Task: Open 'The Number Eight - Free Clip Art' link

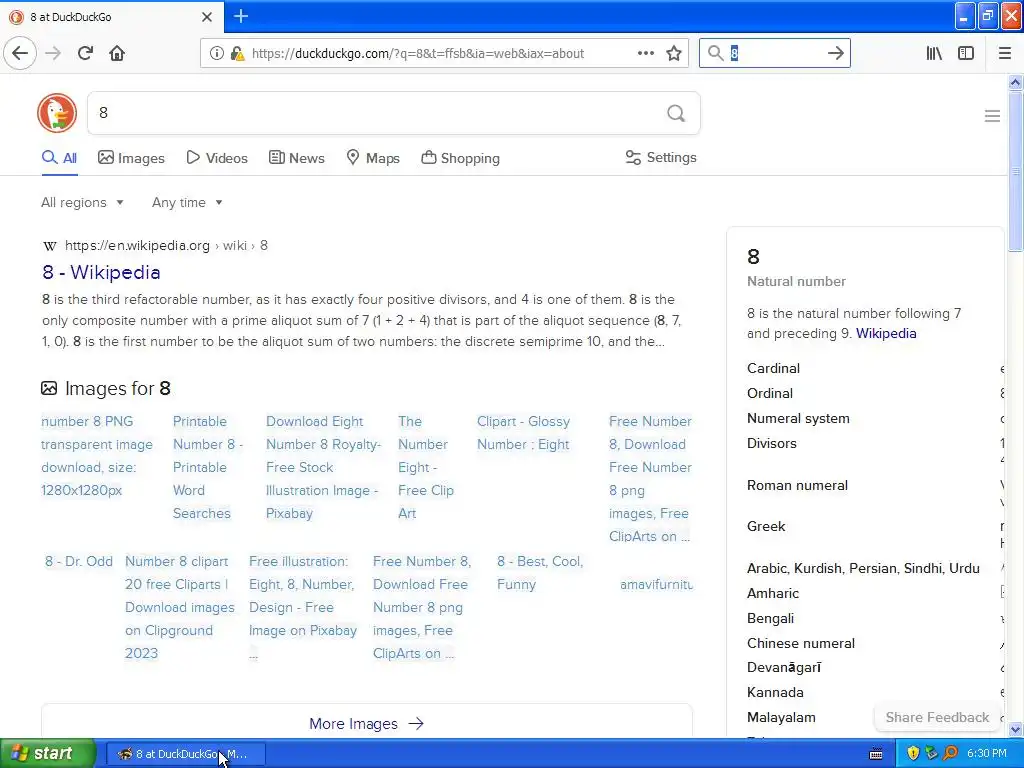Action: point(426,467)
